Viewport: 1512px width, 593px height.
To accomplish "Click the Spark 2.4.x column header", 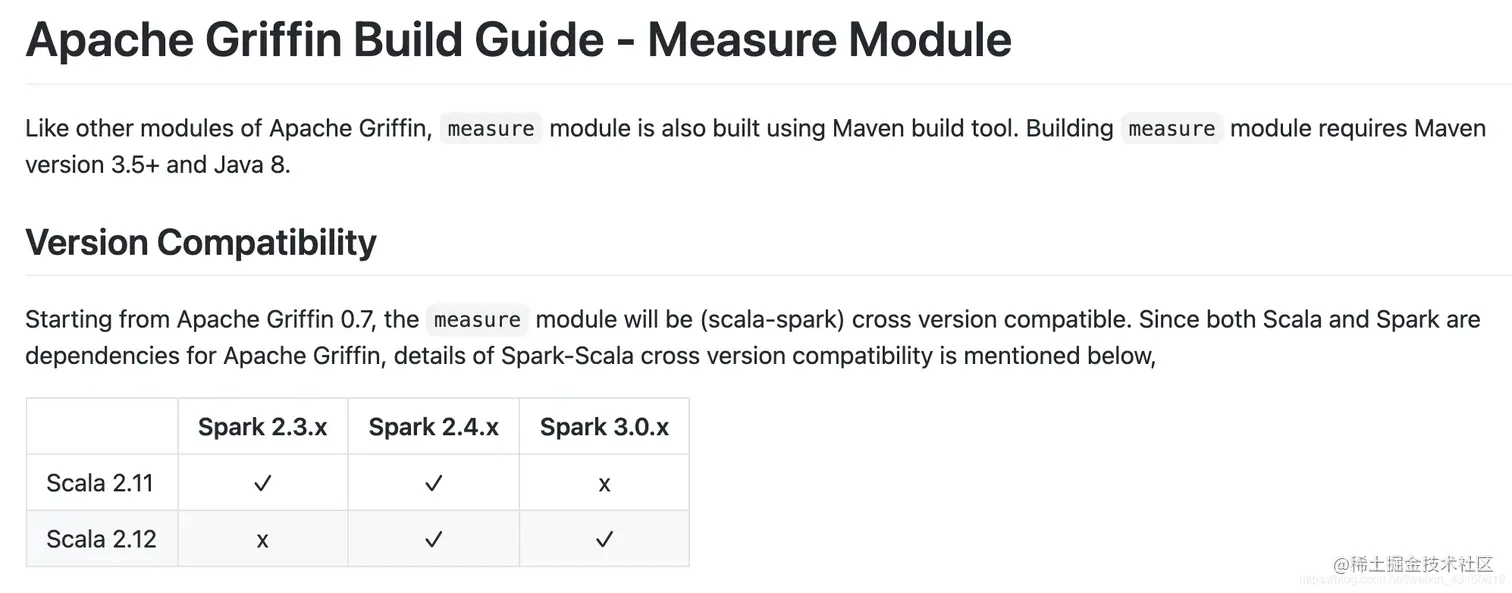I will (x=434, y=427).
